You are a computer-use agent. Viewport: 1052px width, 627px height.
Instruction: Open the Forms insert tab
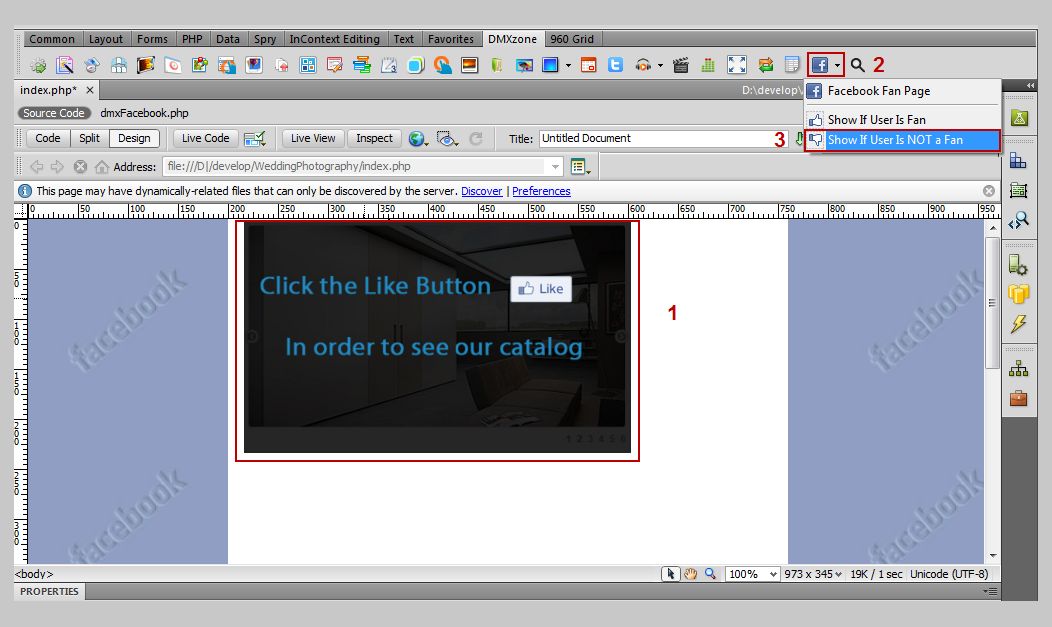point(152,39)
